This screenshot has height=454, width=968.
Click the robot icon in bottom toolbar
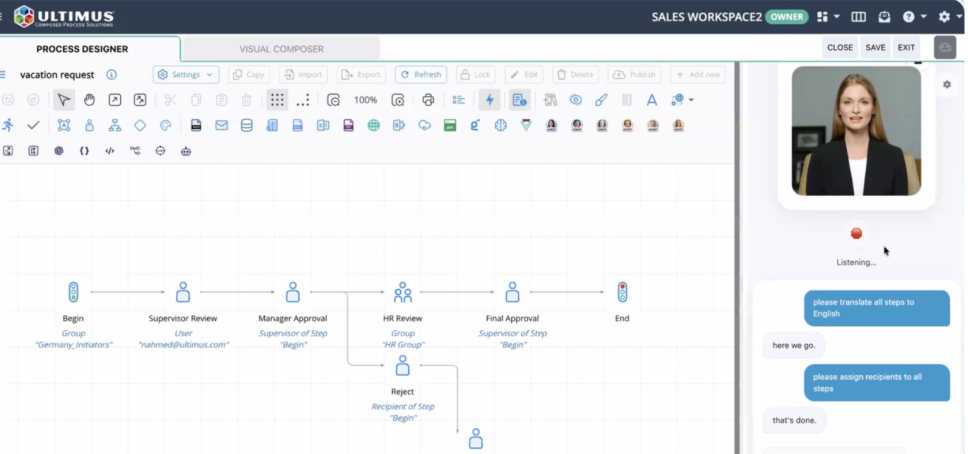[x=186, y=151]
